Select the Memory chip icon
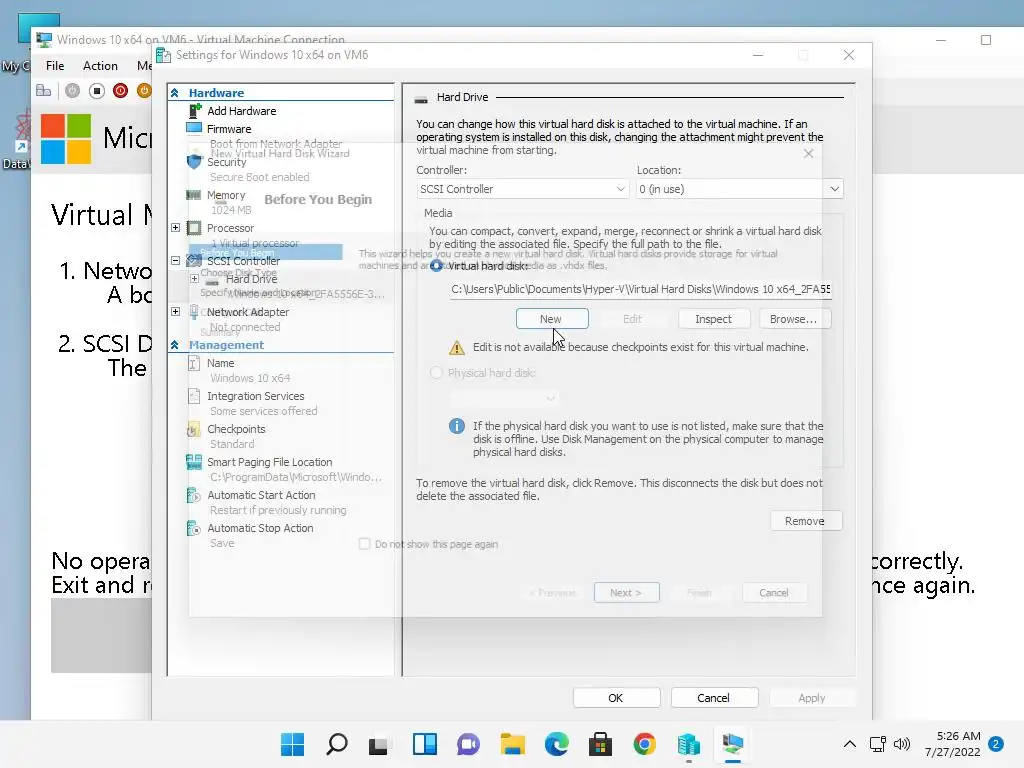This screenshot has width=1024, height=768. (x=194, y=195)
